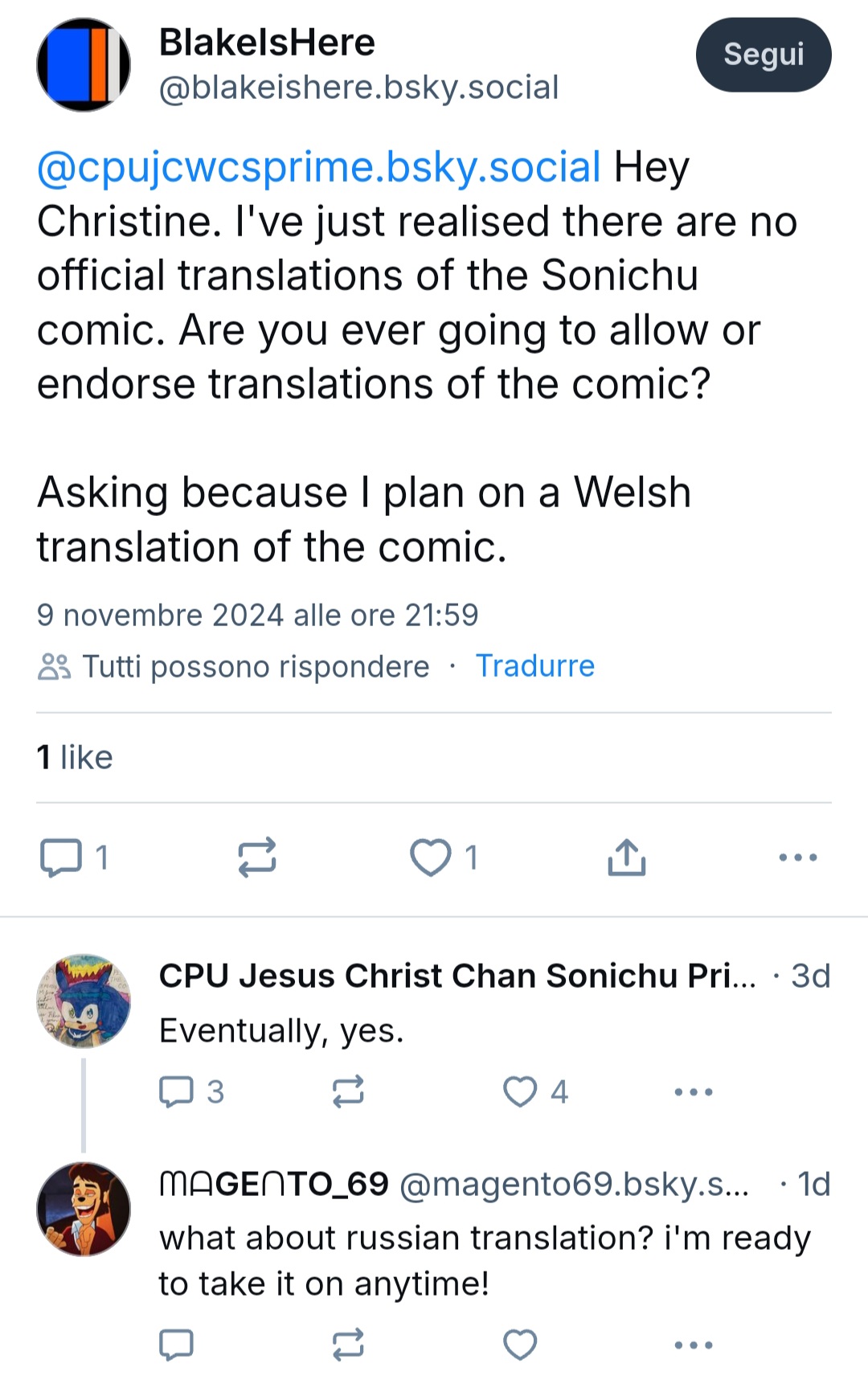The image size is (868, 1388).
Task: Open options menu for CPU Jesus reply
Action: 694,1092
